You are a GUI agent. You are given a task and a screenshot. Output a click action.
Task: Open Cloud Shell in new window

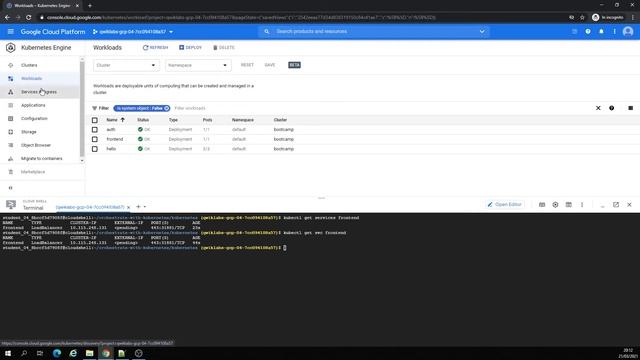[616, 204]
